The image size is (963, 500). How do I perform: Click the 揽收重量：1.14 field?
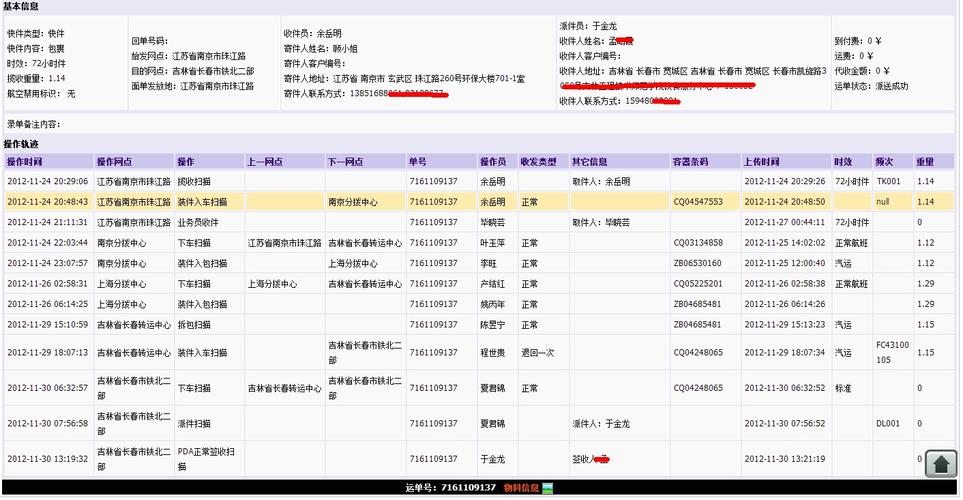tap(36, 79)
